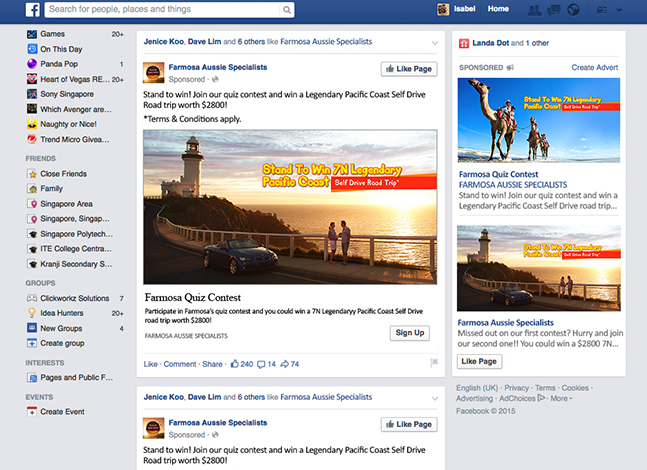Click the thumbs-up count 240 icon
The height and width of the screenshot is (470, 647).
tap(235, 364)
